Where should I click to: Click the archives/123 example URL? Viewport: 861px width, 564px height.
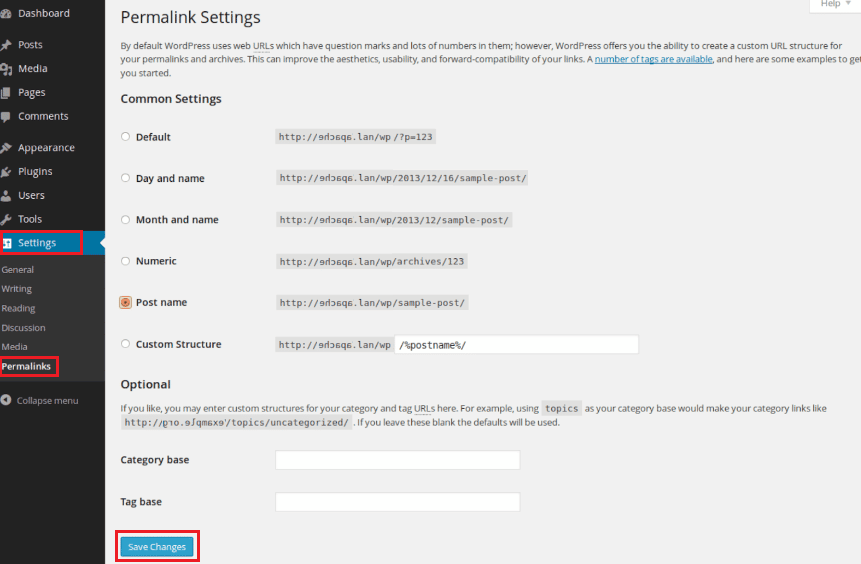point(372,261)
